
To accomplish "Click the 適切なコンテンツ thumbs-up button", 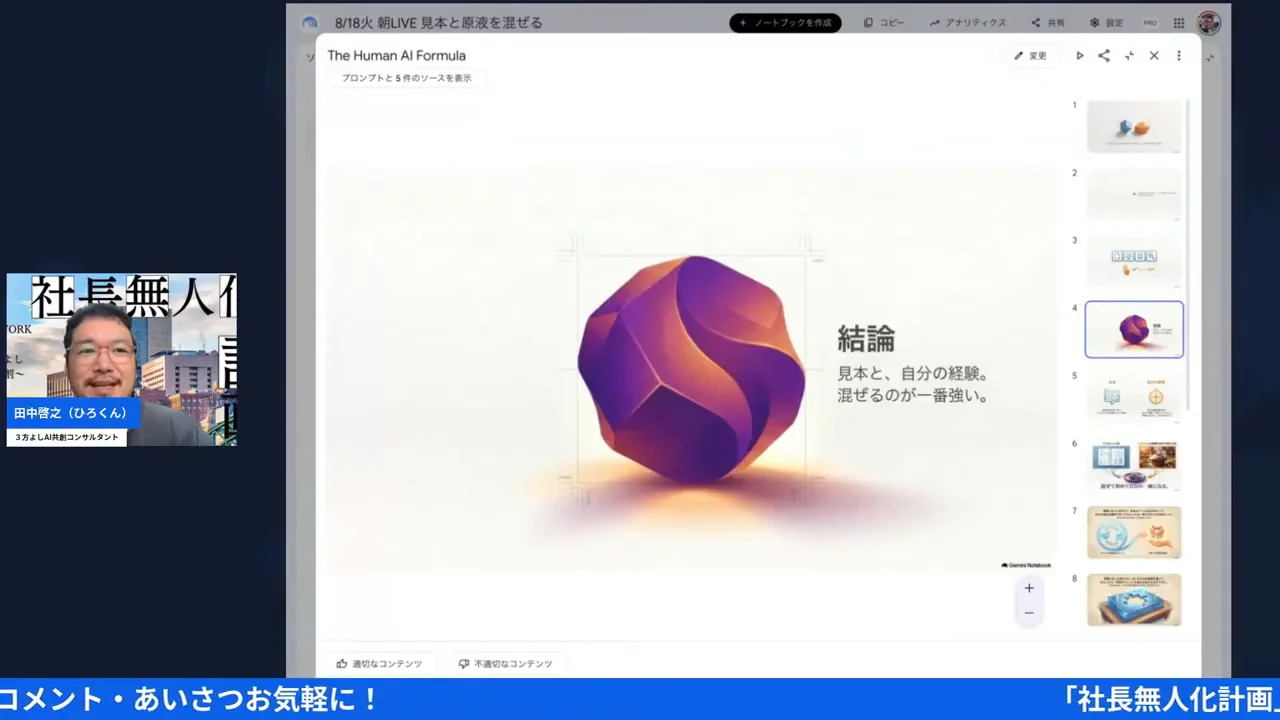I will [x=379, y=663].
